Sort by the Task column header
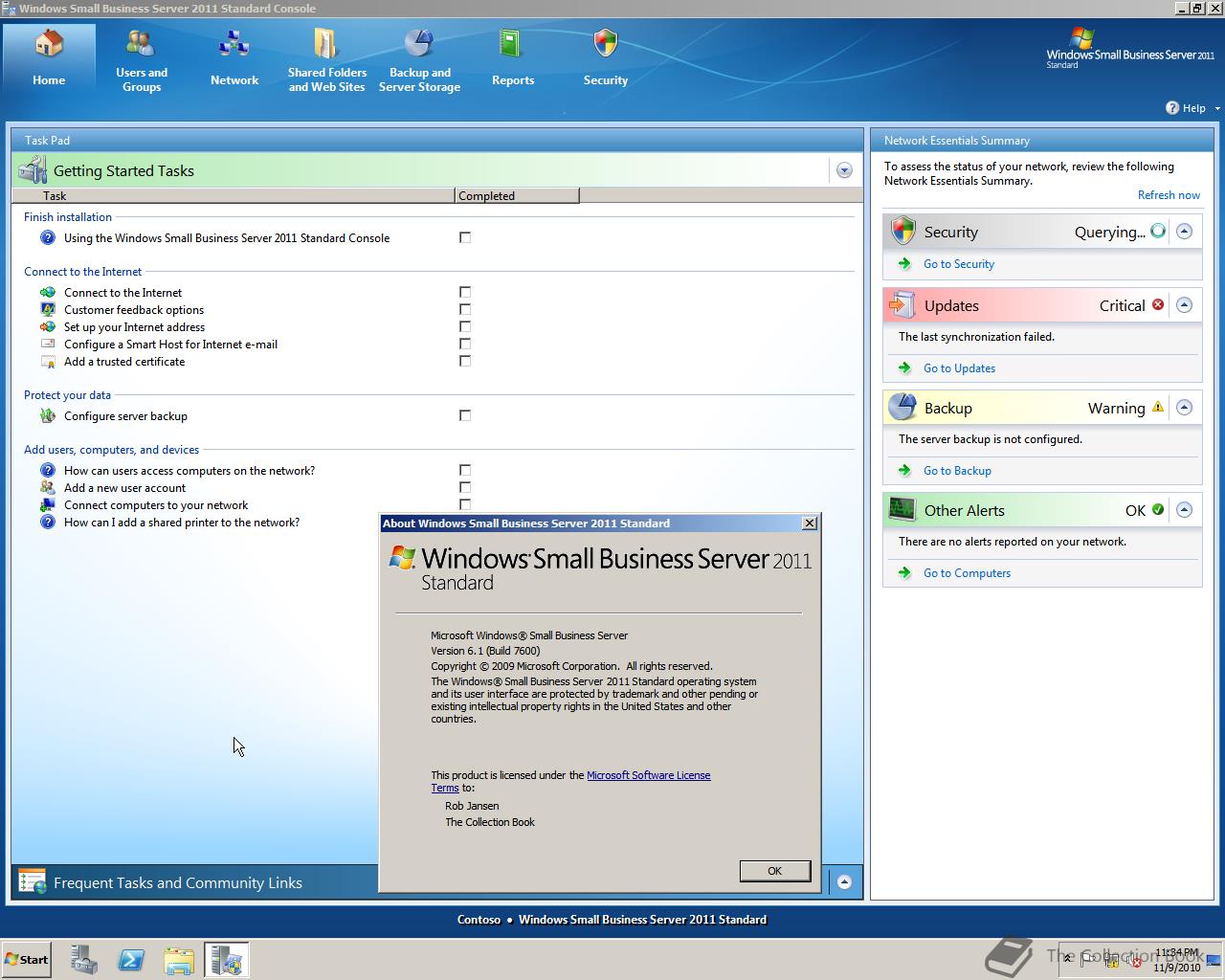The image size is (1225, 980). click(x=234, y=195)
